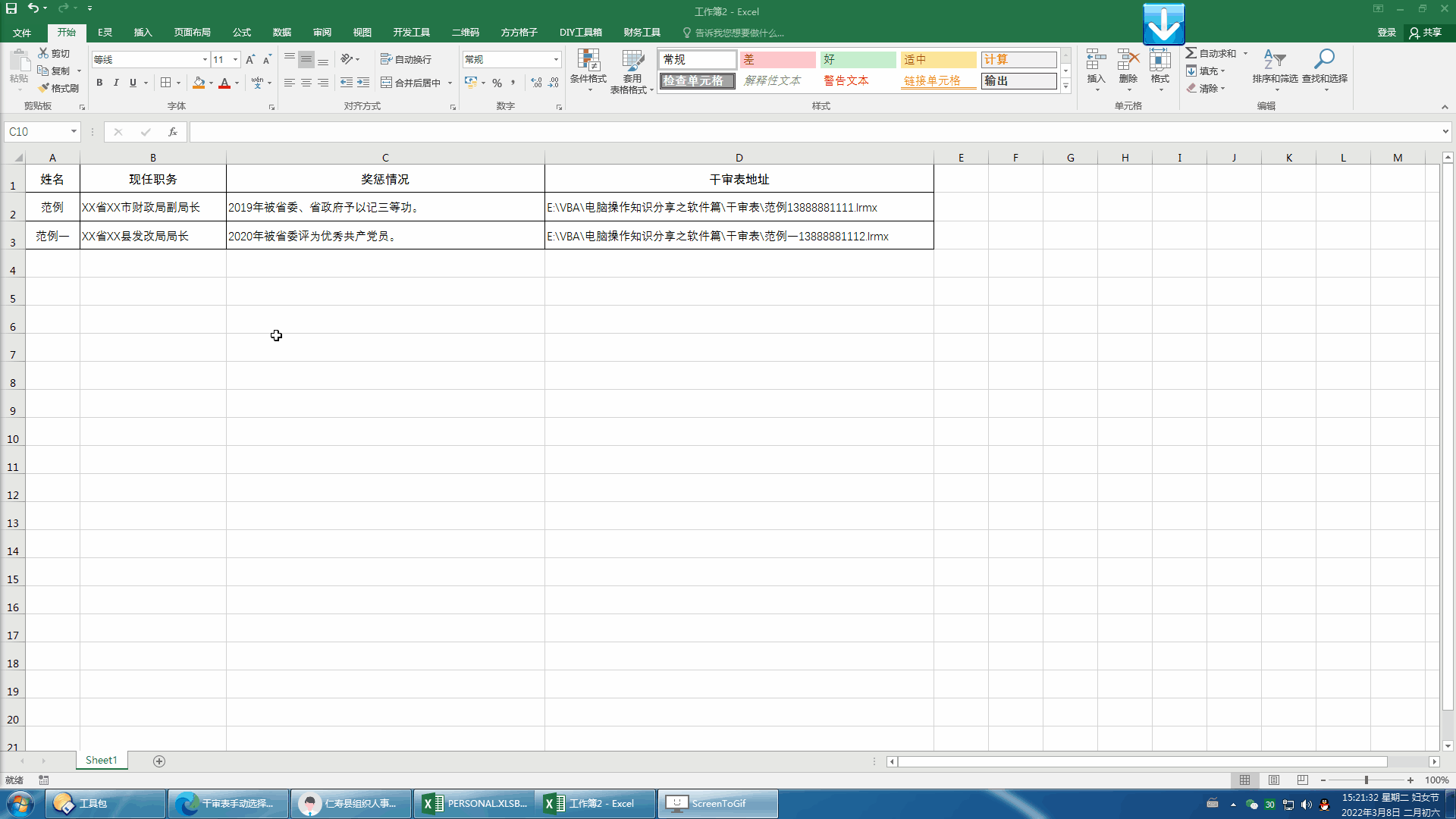Open the Merge and Center dropdown arrow
The image size is (1456, 819).
450,83
